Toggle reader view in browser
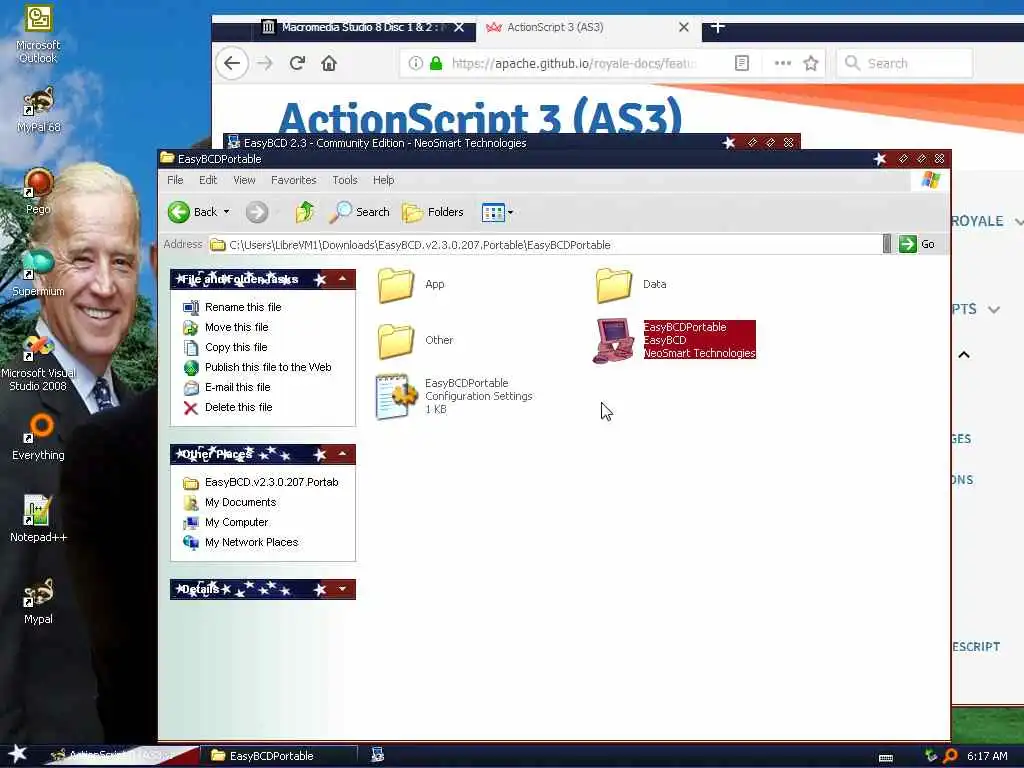Image resolution: width=1024 pixels, height=768 pixels. pyautogui.click(x=742, y=63)
